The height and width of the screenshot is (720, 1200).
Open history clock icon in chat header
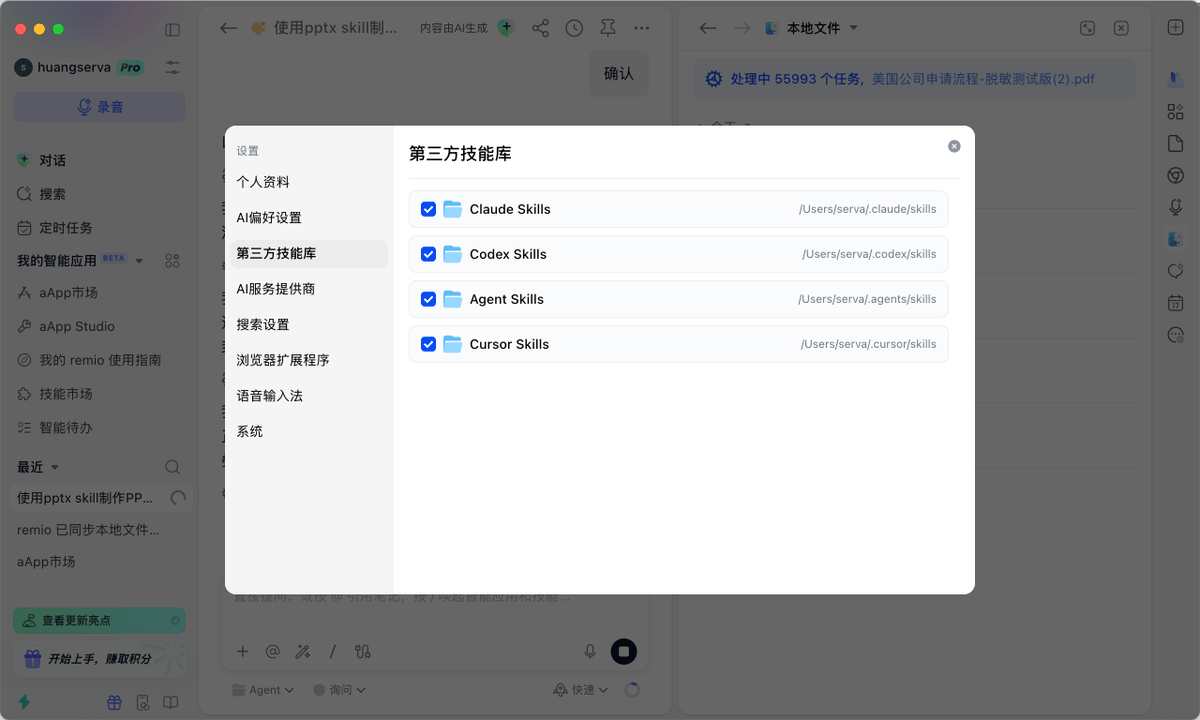click(x=574, y=28)
